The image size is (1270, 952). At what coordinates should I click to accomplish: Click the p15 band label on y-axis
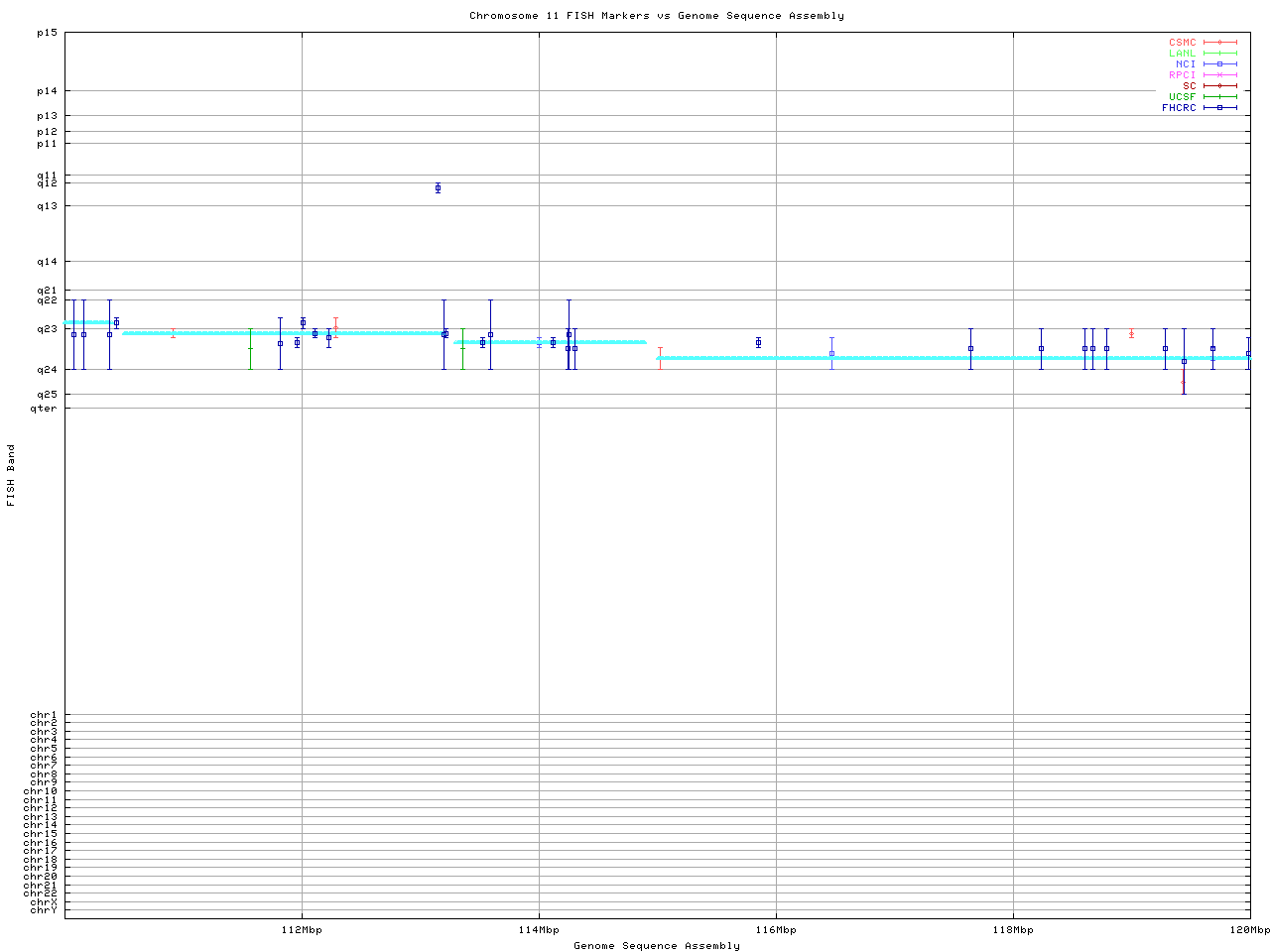(48, 33)
